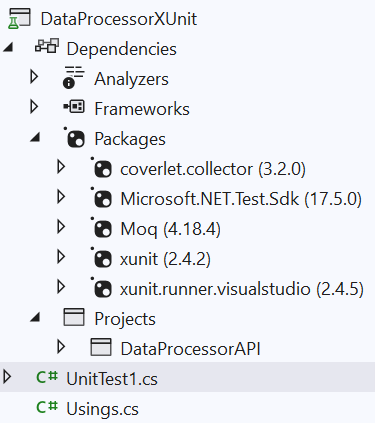Click the Moq package icon

pos(101,228)
